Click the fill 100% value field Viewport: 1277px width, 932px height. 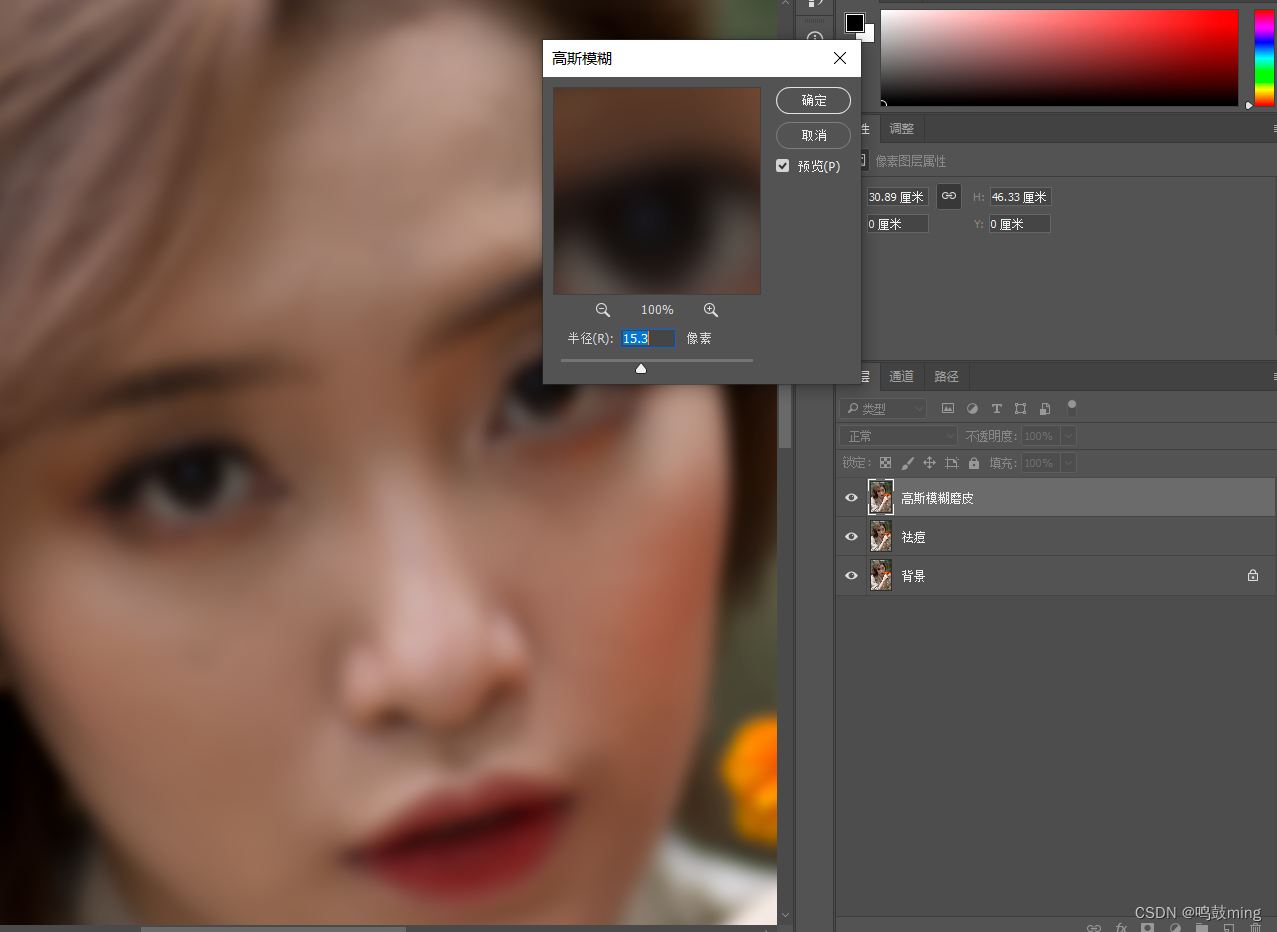pos(1040,463)
